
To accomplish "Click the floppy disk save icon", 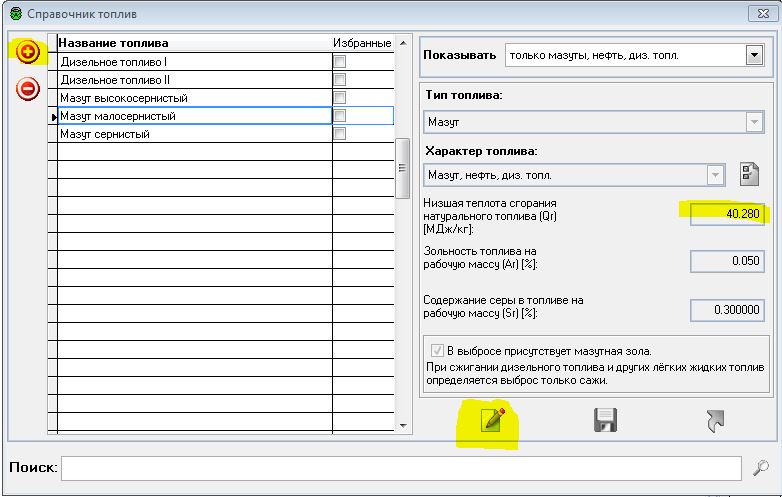I will point(604,421).
